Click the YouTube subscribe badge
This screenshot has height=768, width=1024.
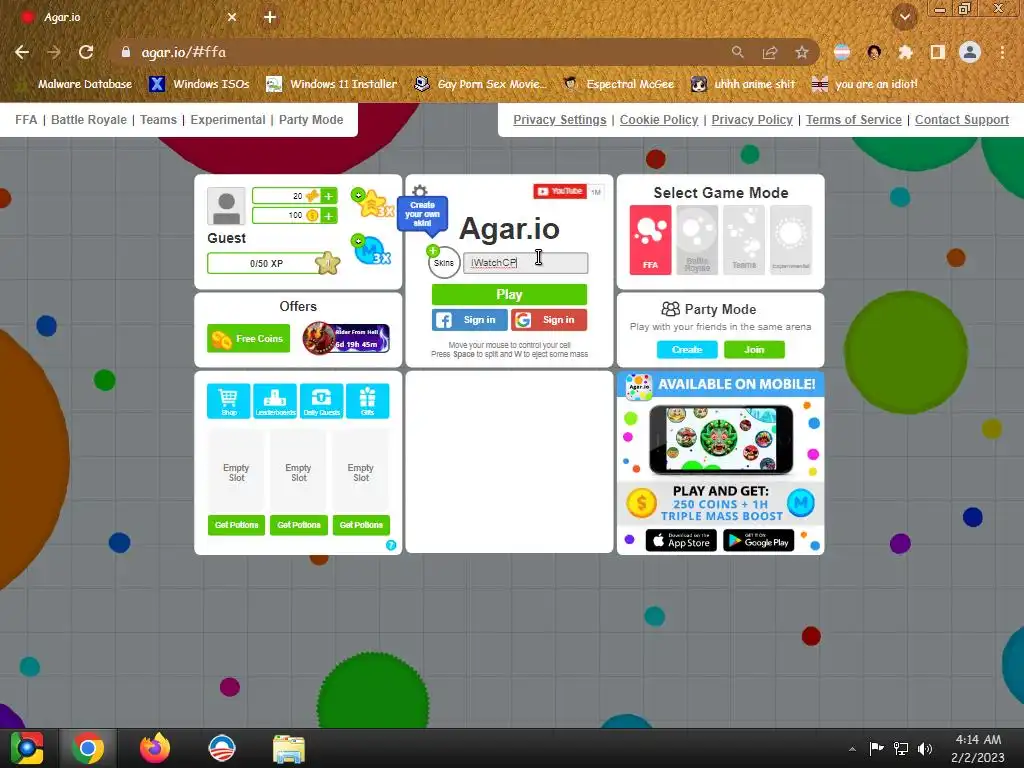(560, 191)
